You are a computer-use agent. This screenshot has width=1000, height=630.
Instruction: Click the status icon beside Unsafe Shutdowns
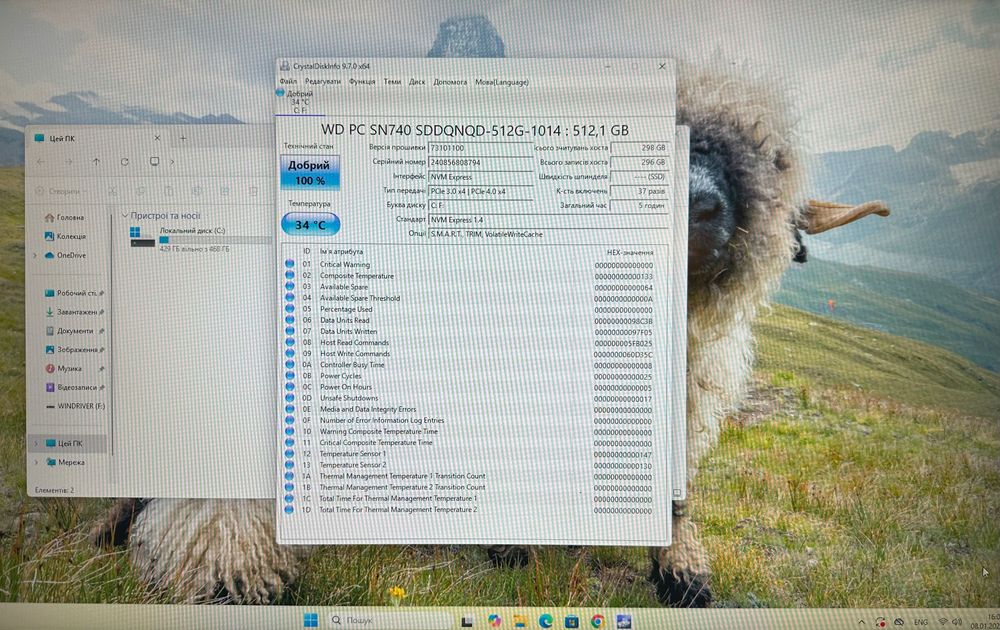click(290, 398)
